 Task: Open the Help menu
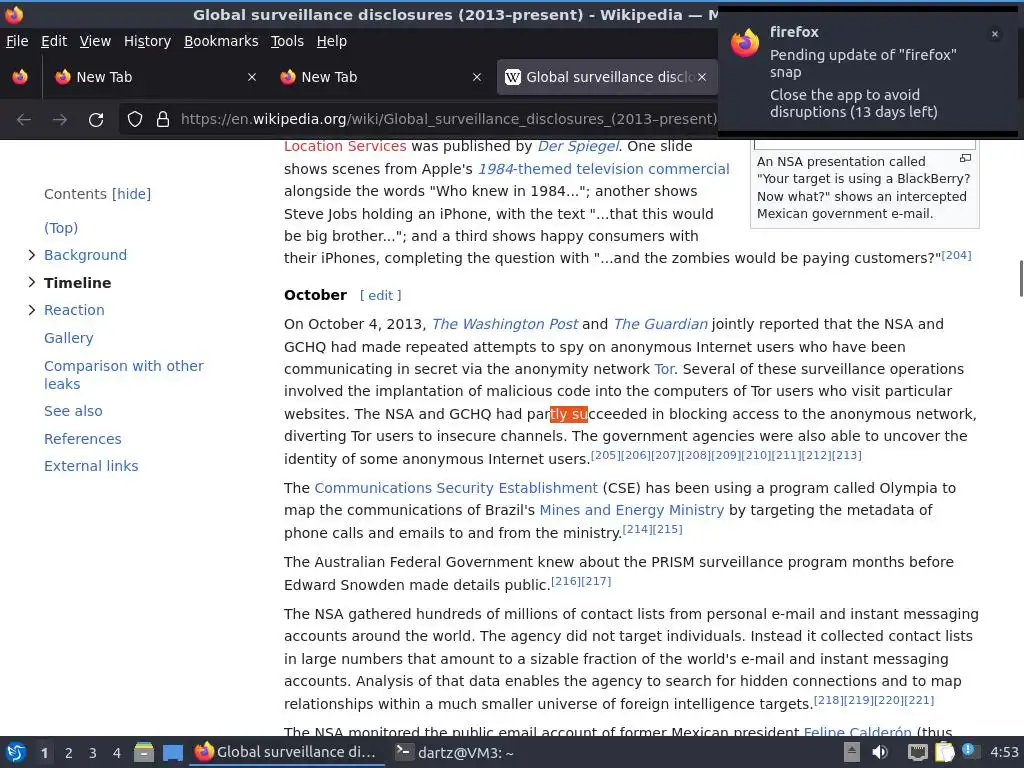coord(332,41)
